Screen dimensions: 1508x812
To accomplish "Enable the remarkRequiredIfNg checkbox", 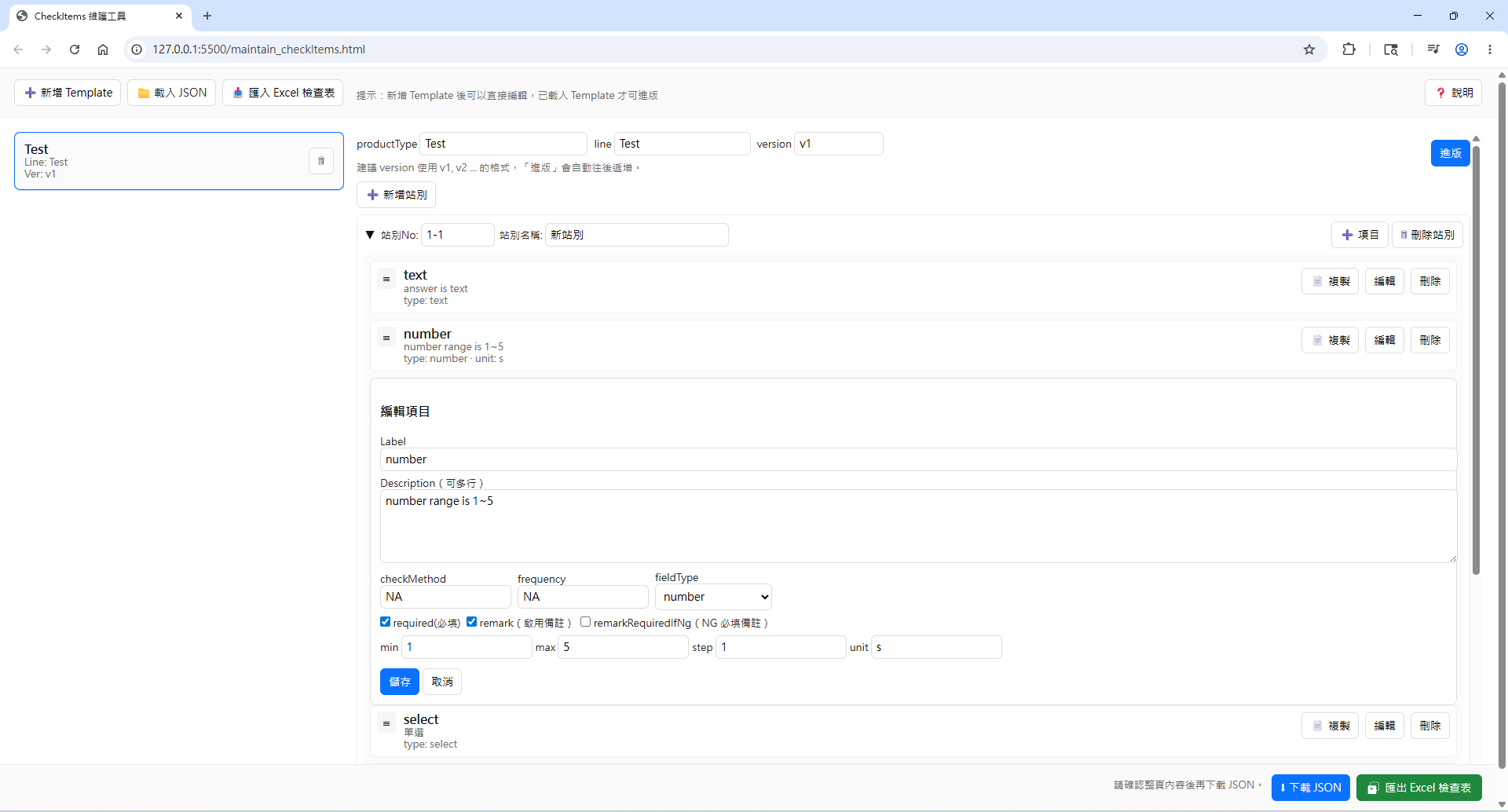I will (586, 622).
